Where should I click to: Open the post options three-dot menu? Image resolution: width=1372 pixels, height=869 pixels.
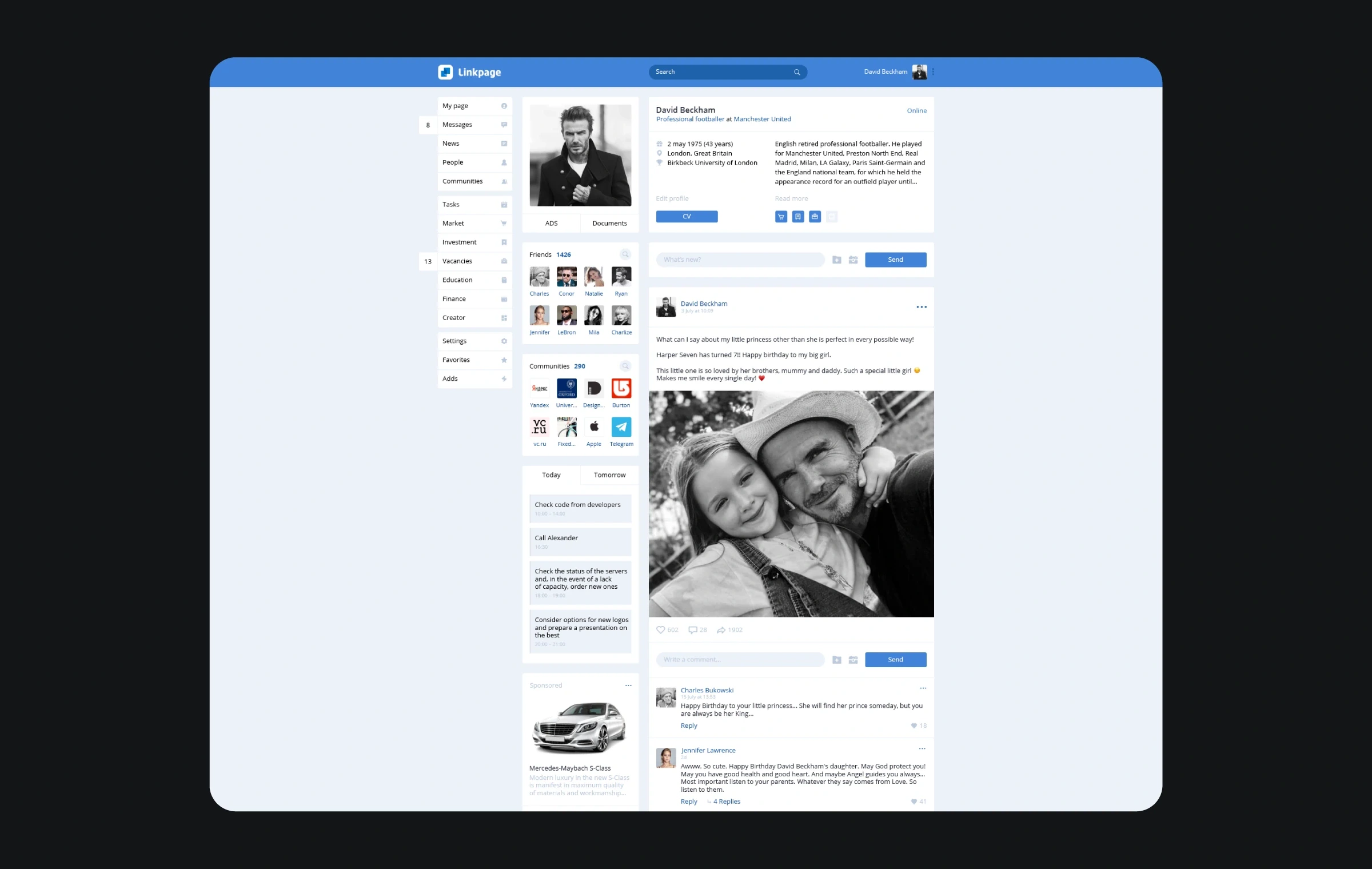click(x=922, y=307)
